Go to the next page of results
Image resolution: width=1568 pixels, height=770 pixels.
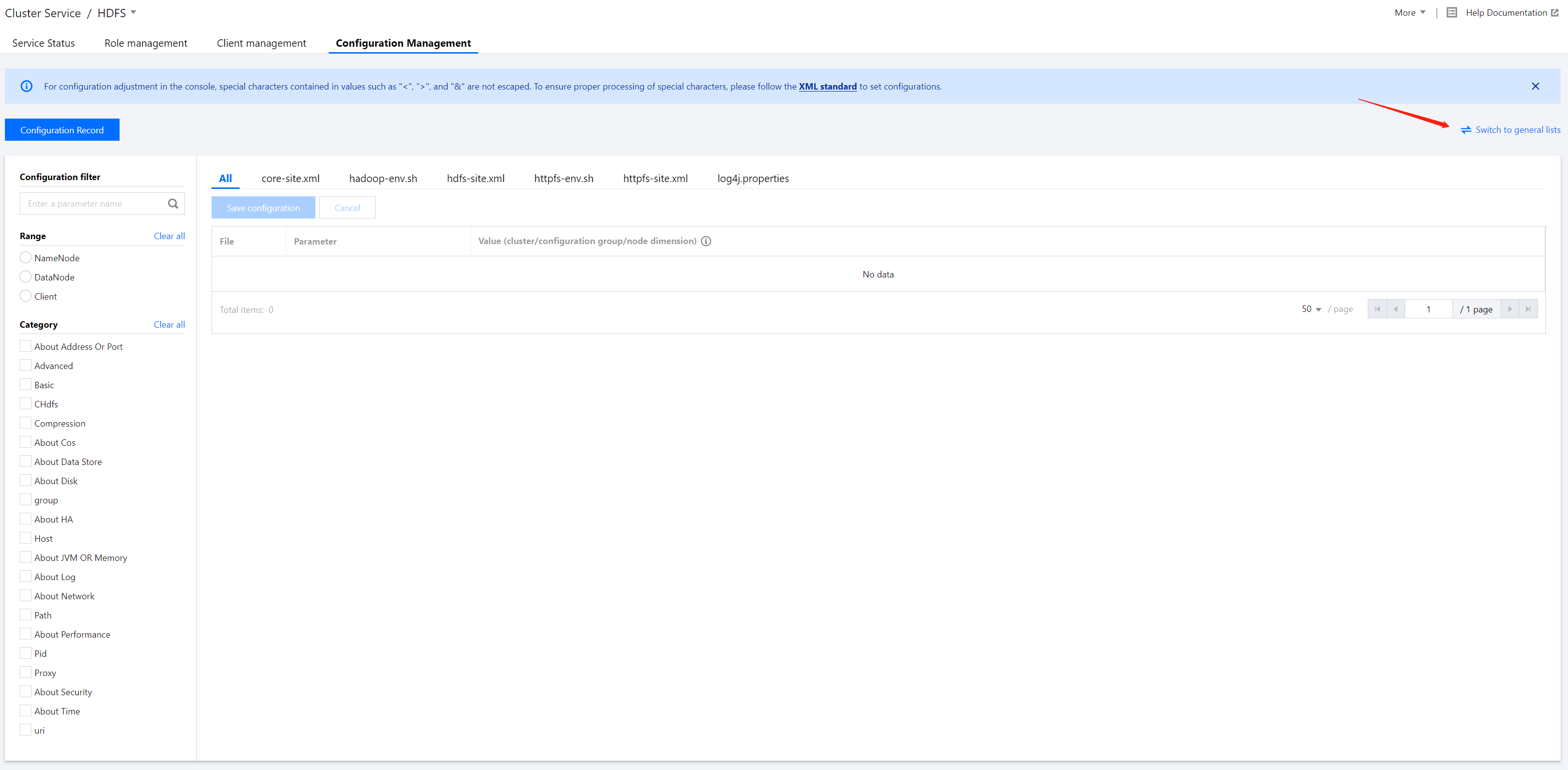click(1509, 309)
